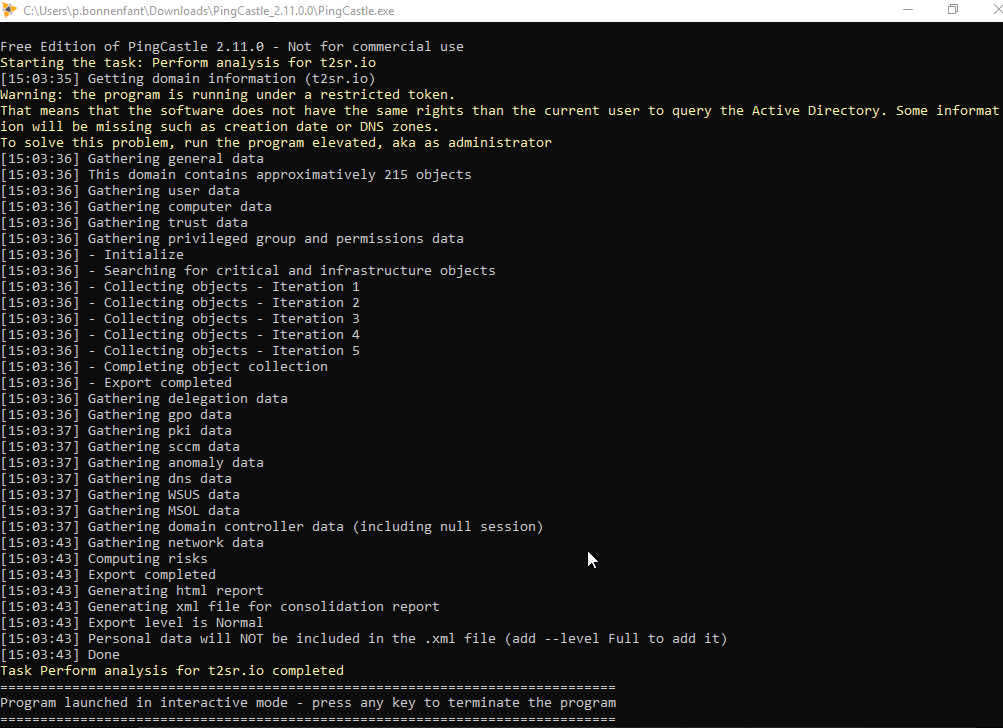This screenshot has height=728, width=1003.
Task: Click 'Completing object collection' line
Action: [164, 367]
